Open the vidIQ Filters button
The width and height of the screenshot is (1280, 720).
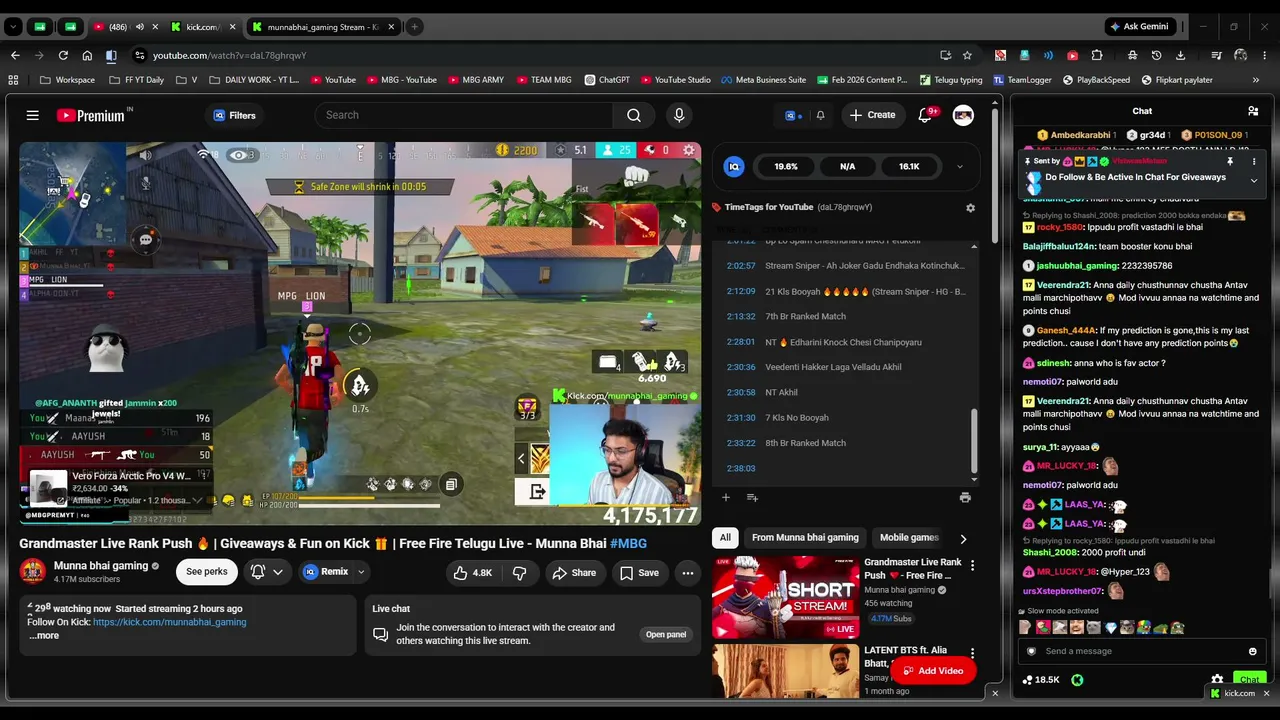(x=235, y=115)
